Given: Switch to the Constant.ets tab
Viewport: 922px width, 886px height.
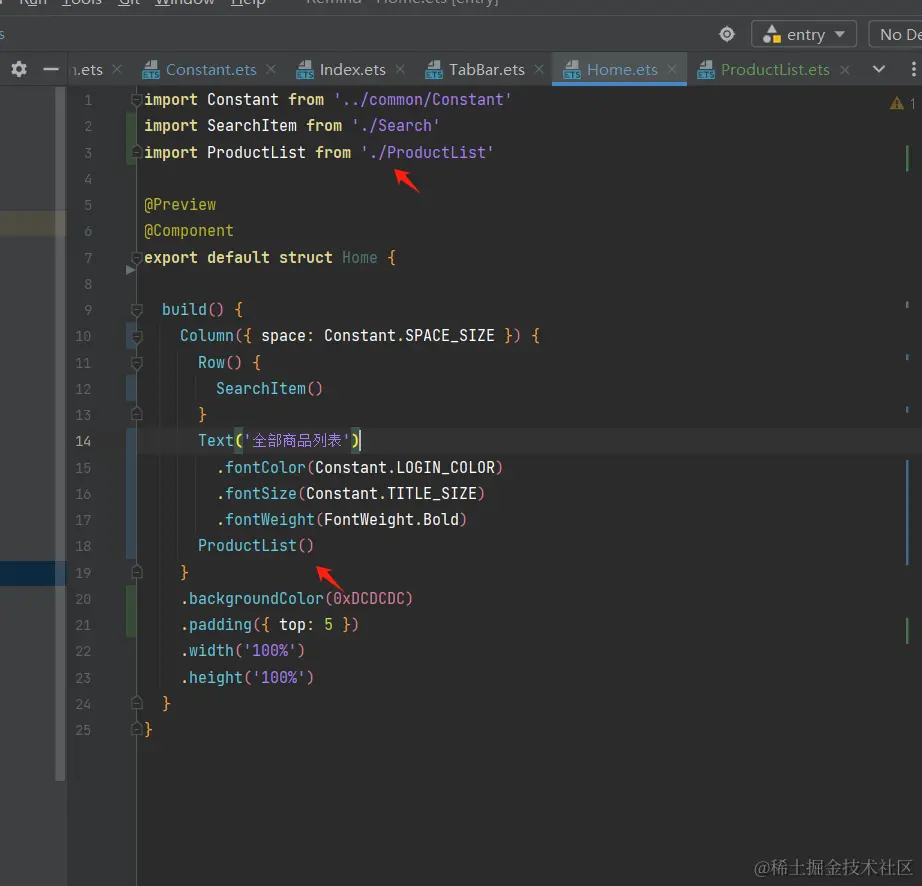Looking at the screenshot, I should (x=211, y=69).
